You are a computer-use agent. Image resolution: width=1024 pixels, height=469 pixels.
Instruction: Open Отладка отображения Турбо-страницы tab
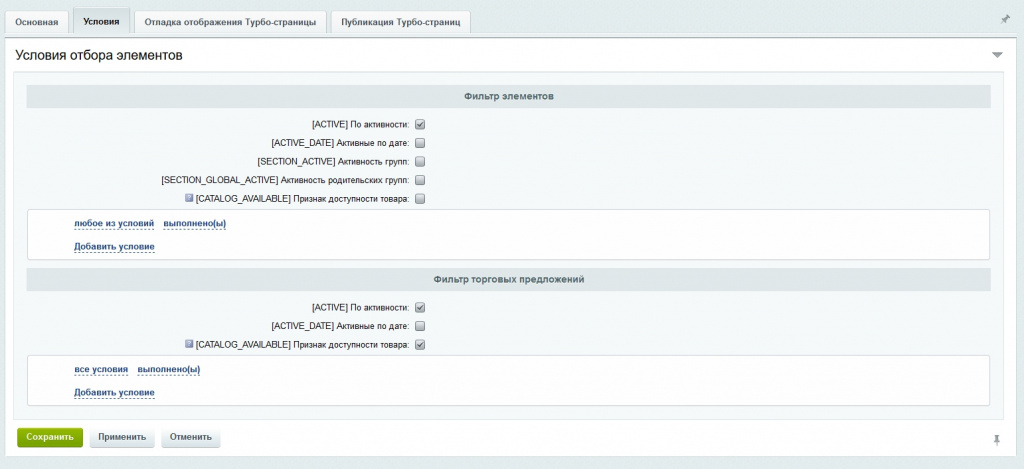click(x=230, y=21)
